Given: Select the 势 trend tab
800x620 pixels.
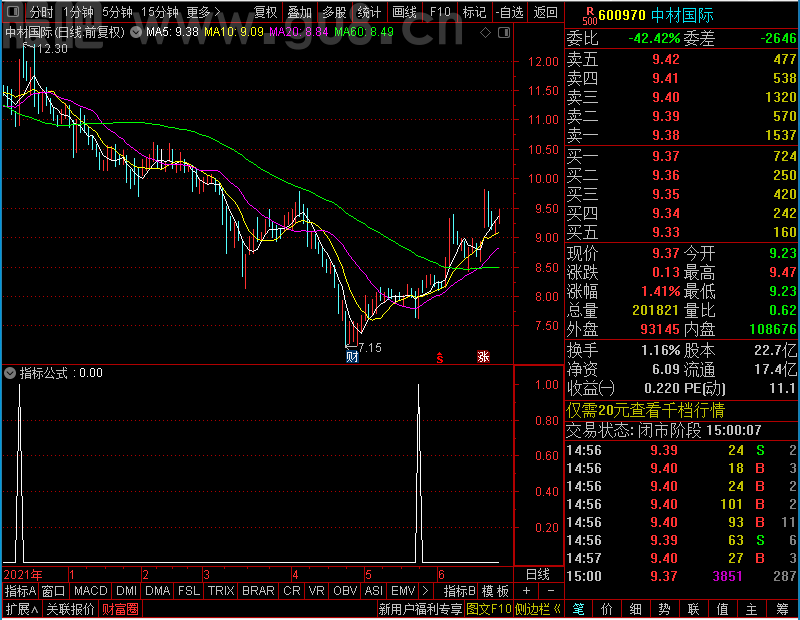Looking at the screenshot, I should (x=664, y=609).
